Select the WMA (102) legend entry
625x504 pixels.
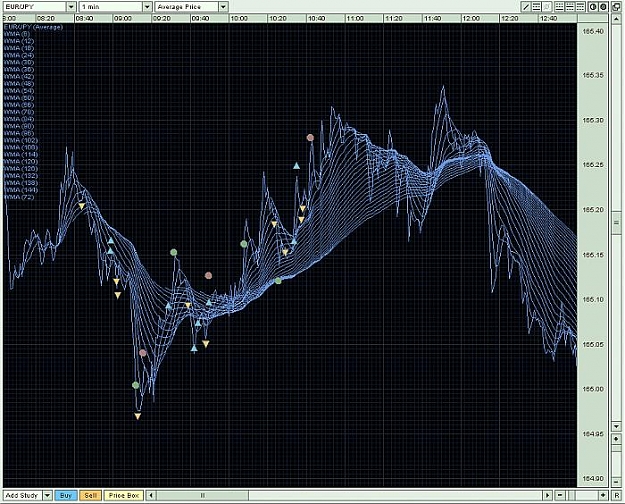pyautogui.click(x=21, y=140)
